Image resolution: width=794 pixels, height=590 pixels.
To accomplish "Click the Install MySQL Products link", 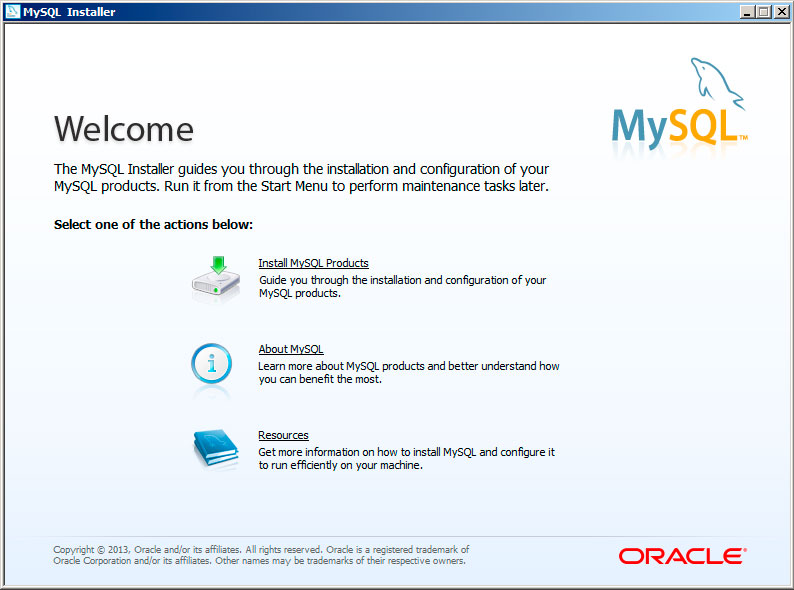I will coord(313,263).
